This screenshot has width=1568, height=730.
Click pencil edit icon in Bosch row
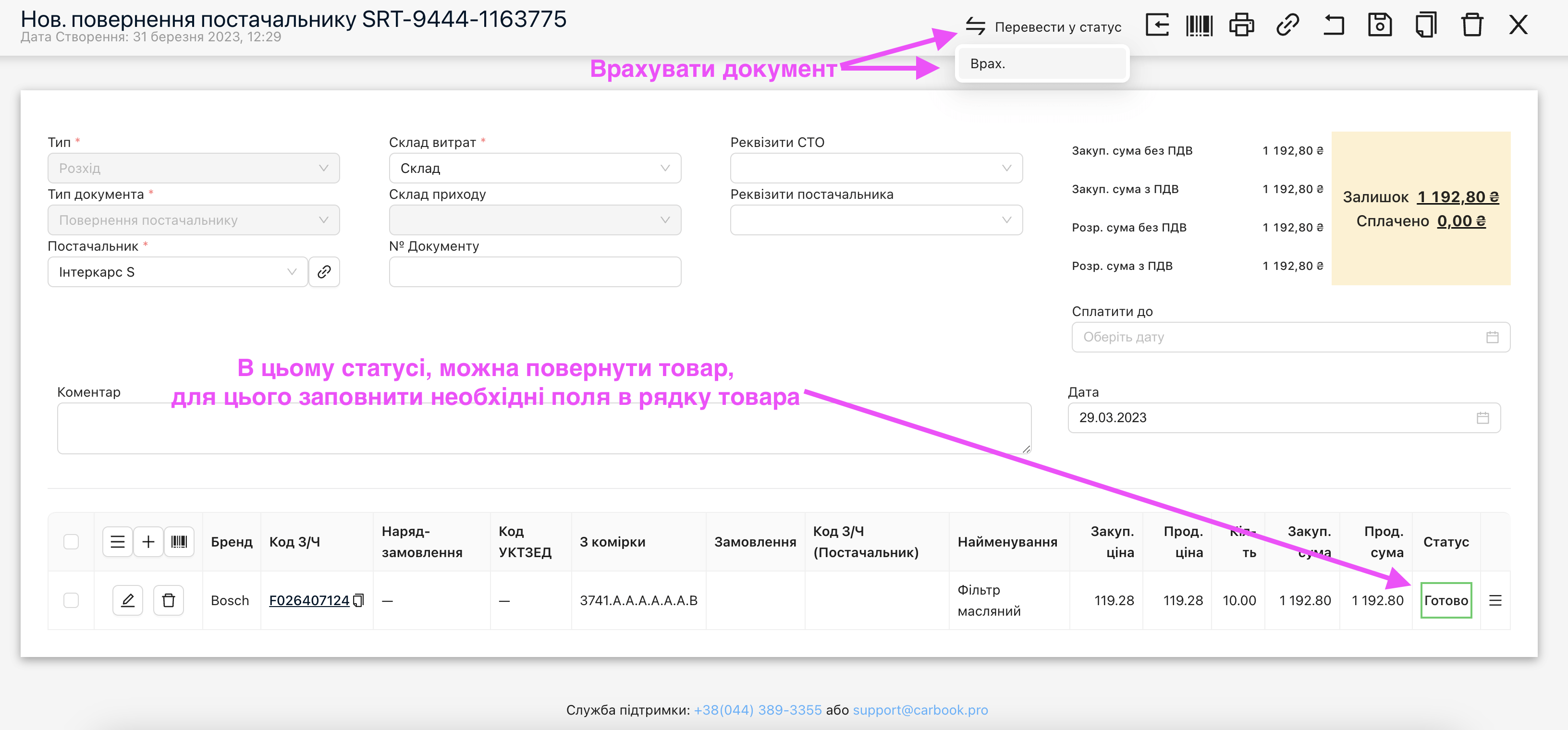128,600
